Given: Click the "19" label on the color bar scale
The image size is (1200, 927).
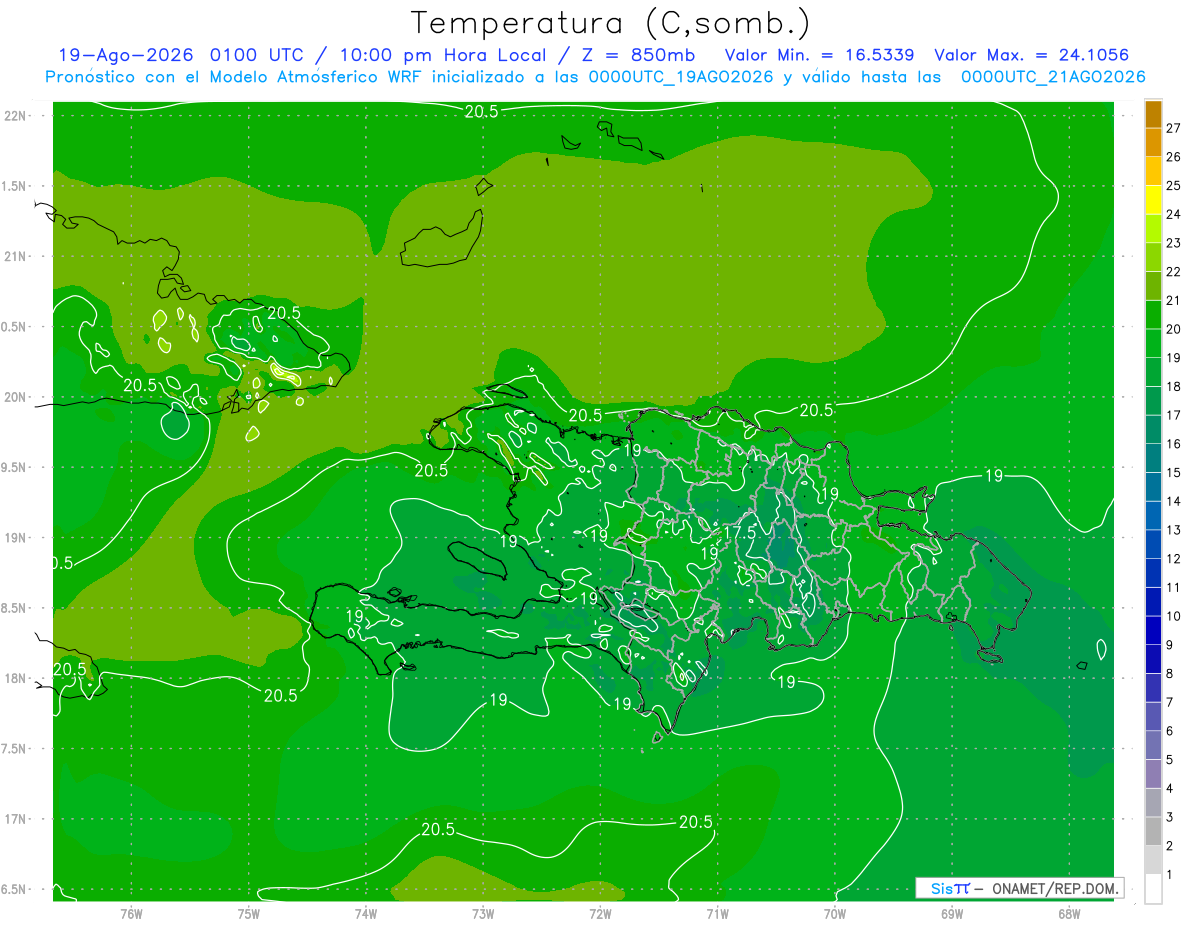Looking at the screenshot, I should [1174, 358].
